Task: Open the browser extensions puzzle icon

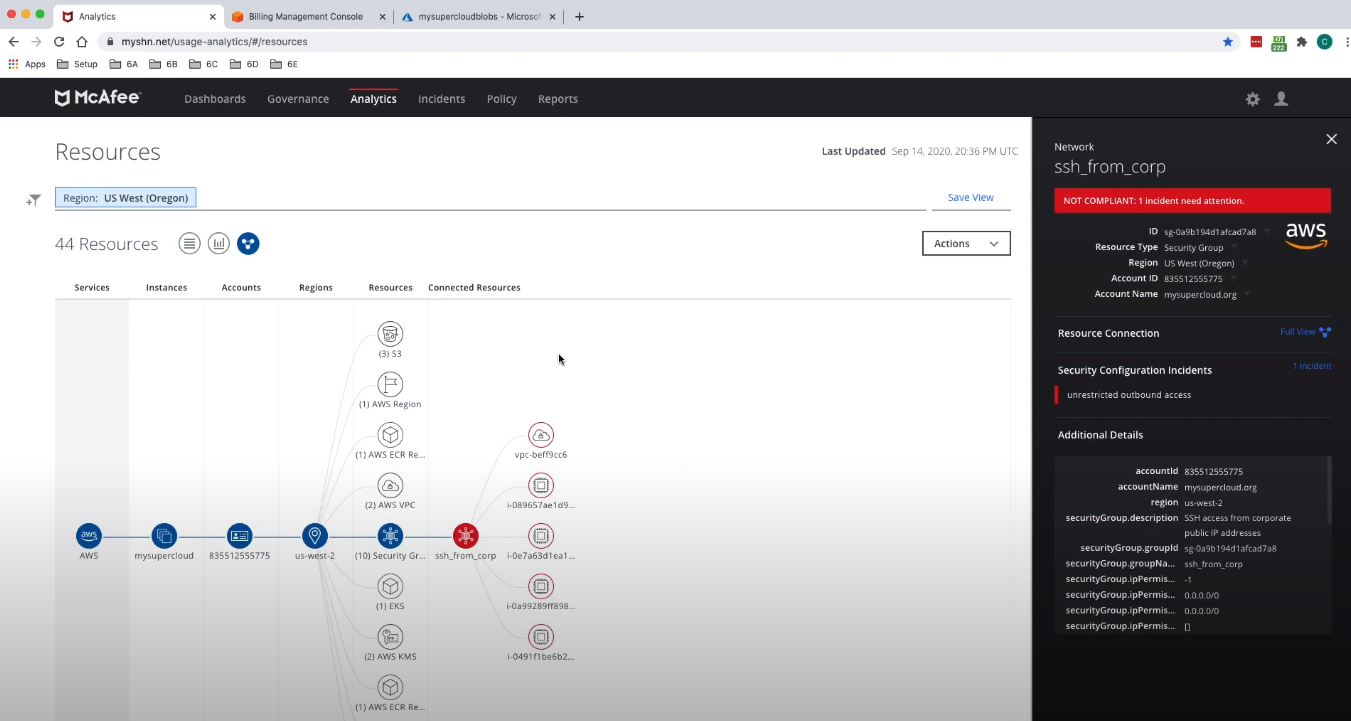Action: pos(1302,42)
